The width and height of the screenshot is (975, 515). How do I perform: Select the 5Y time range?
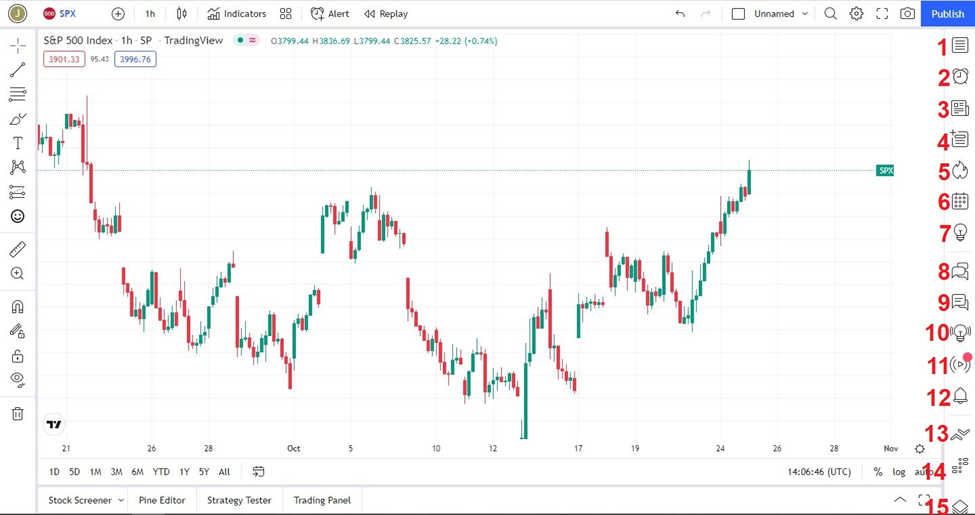[204, 472]
